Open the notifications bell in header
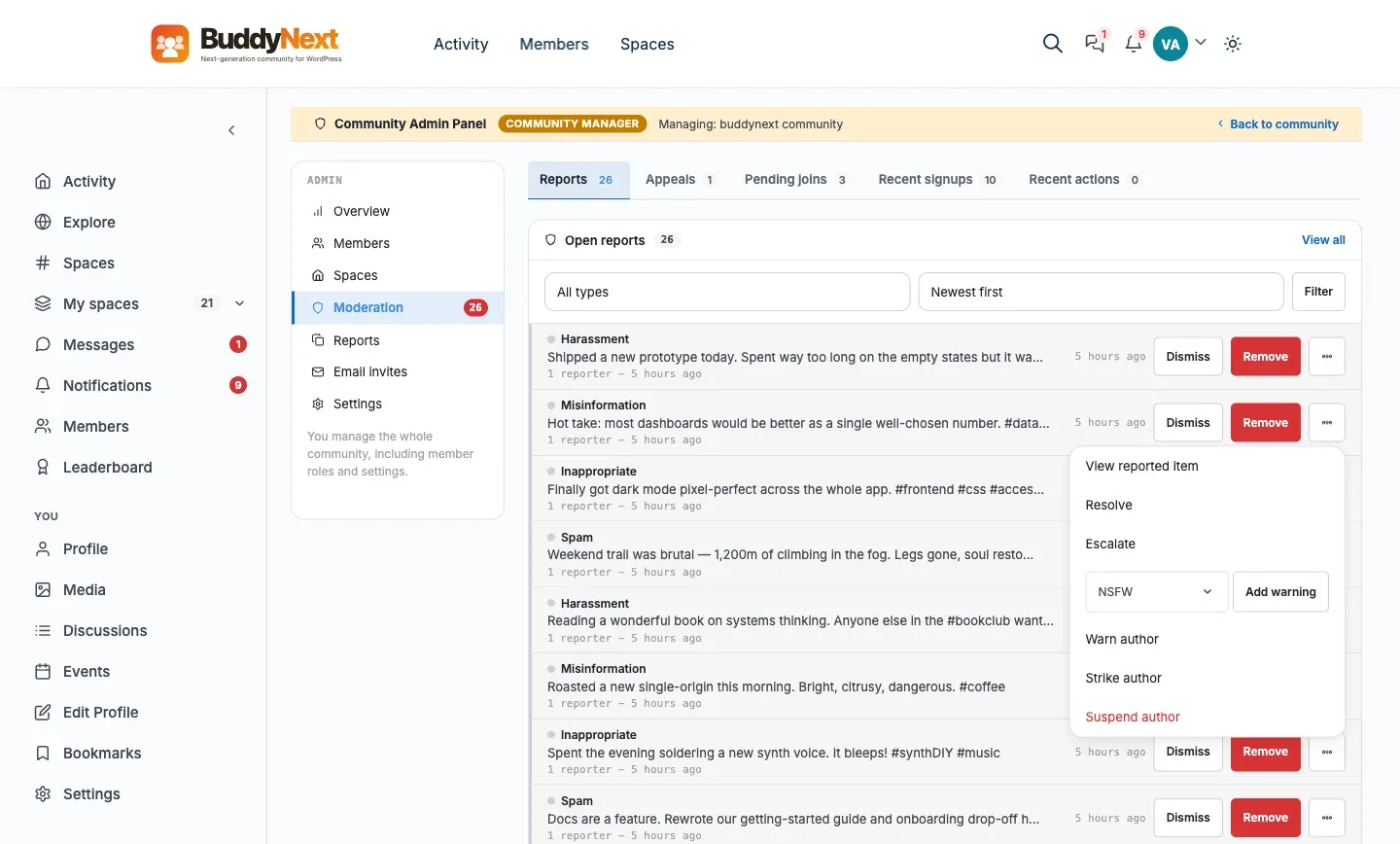Viewport: 1400px width, 844px height. click(x=1134, y=44)
